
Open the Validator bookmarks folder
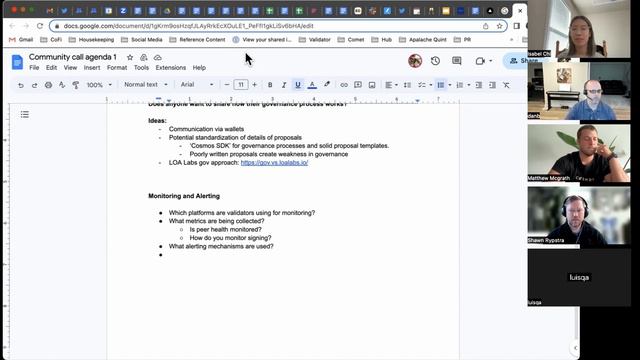pyautogui.click(x=315, y=40)
